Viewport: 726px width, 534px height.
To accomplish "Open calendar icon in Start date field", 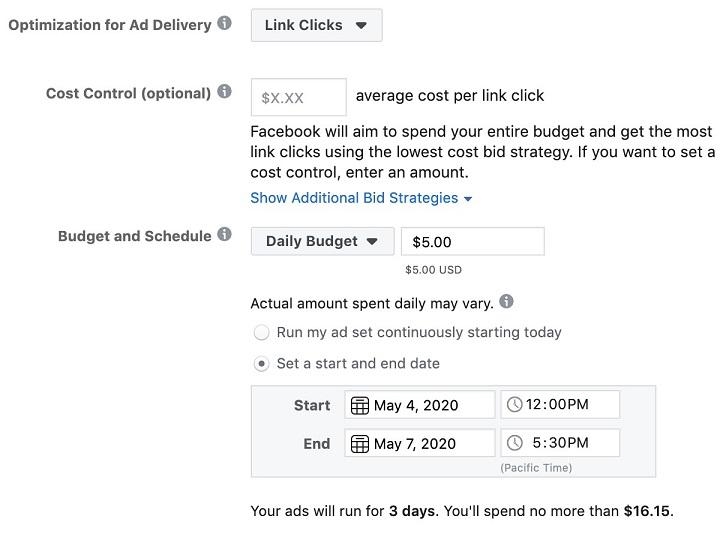I will [360, 405].
